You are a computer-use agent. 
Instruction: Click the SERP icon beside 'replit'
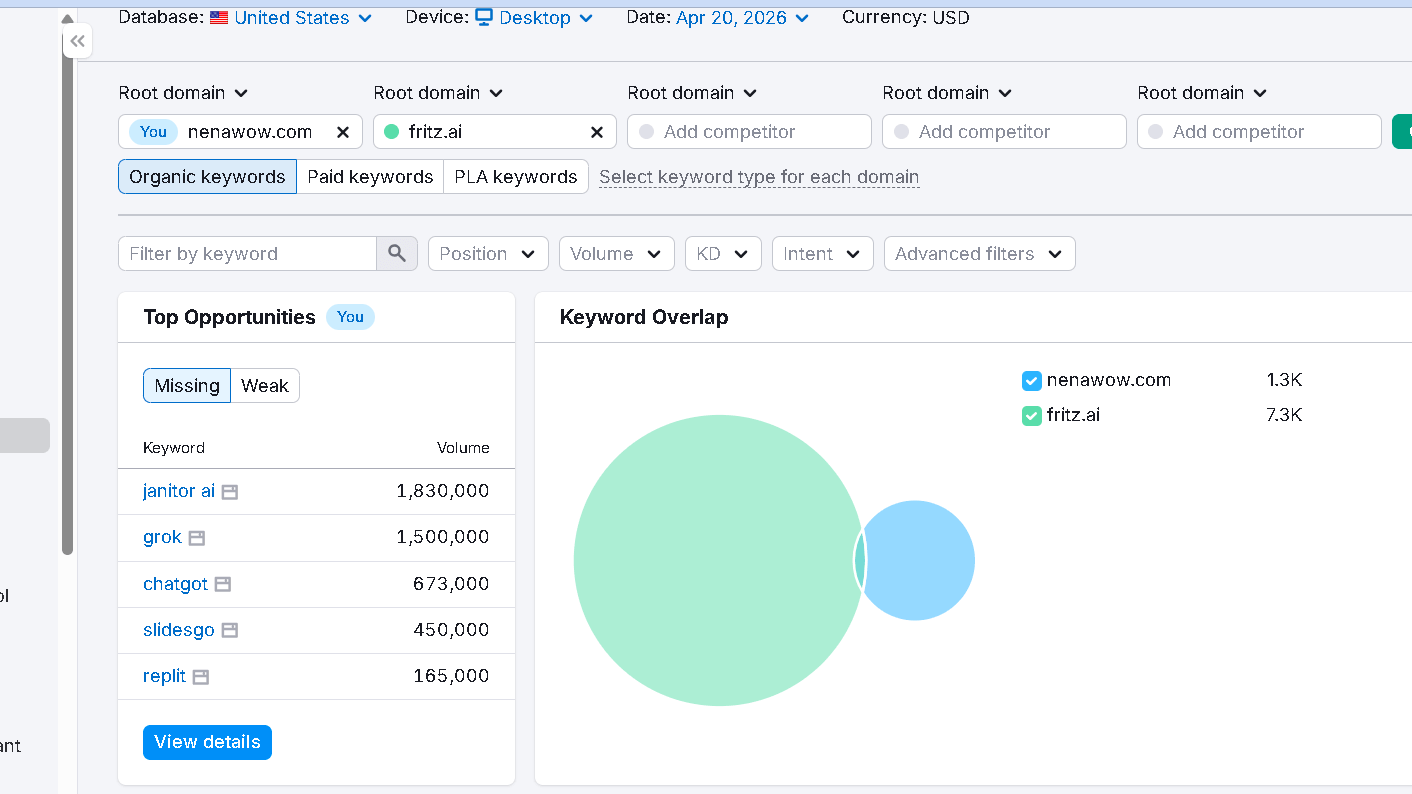(x=202, y=676)
